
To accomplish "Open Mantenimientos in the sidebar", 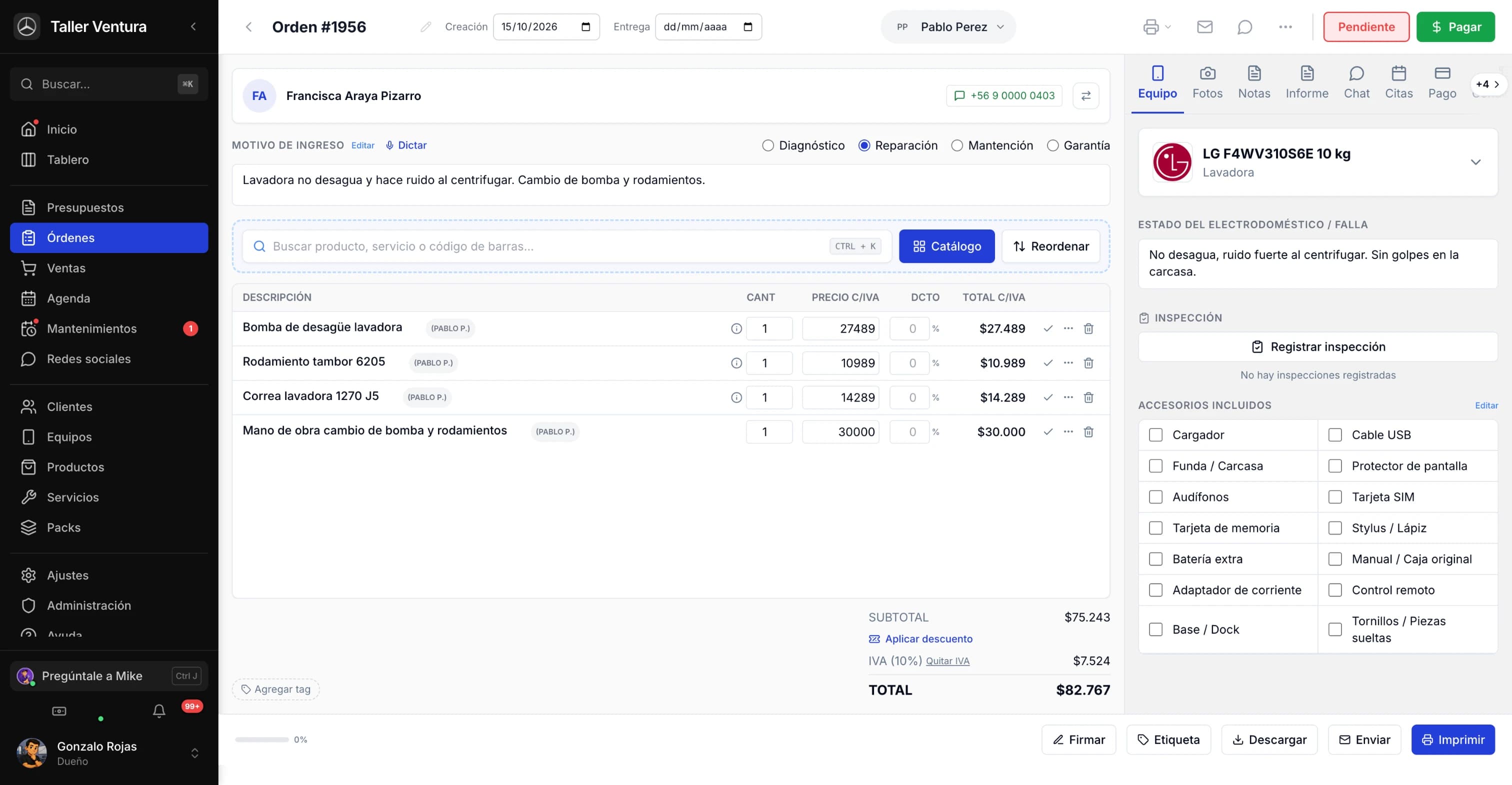I will (109, 329).
